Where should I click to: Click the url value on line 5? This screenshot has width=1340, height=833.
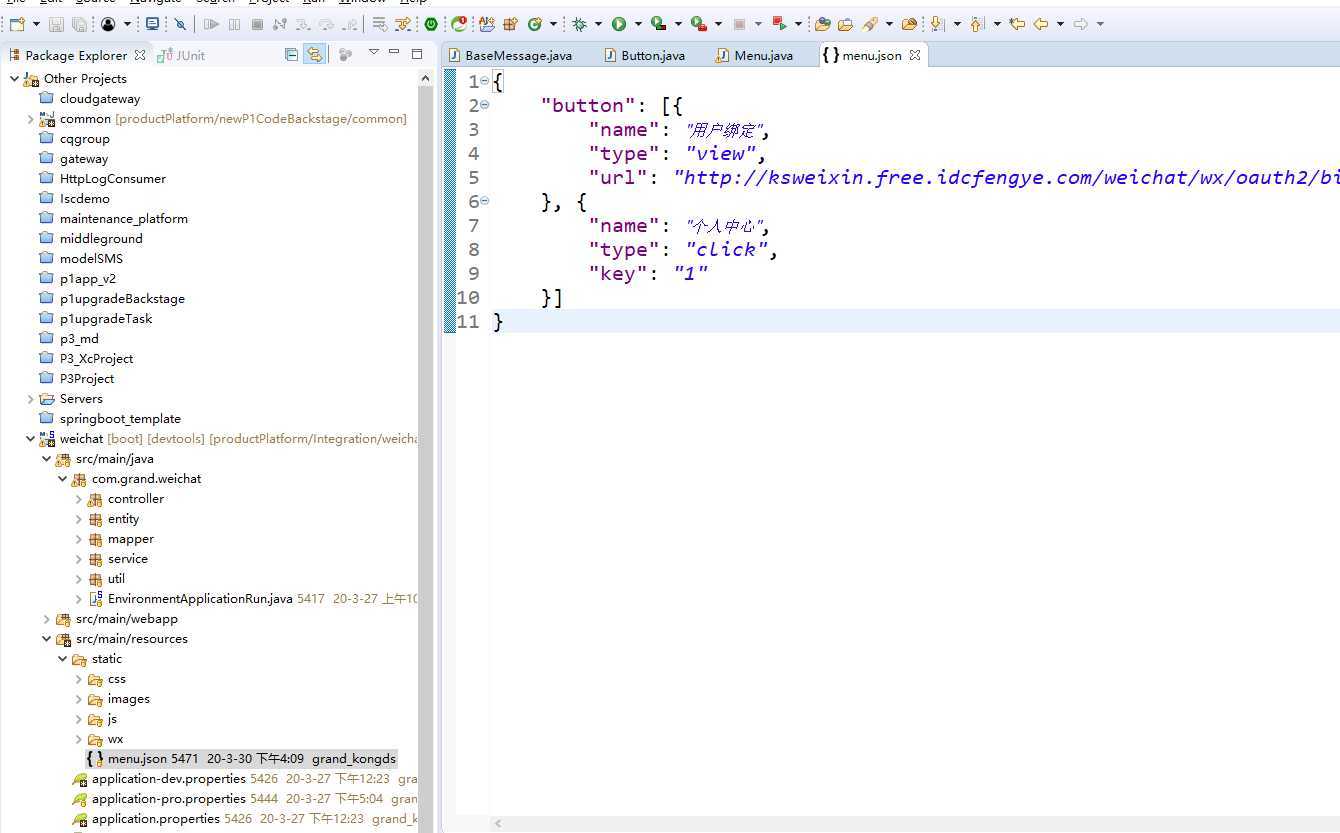[x=1006, y=178]
